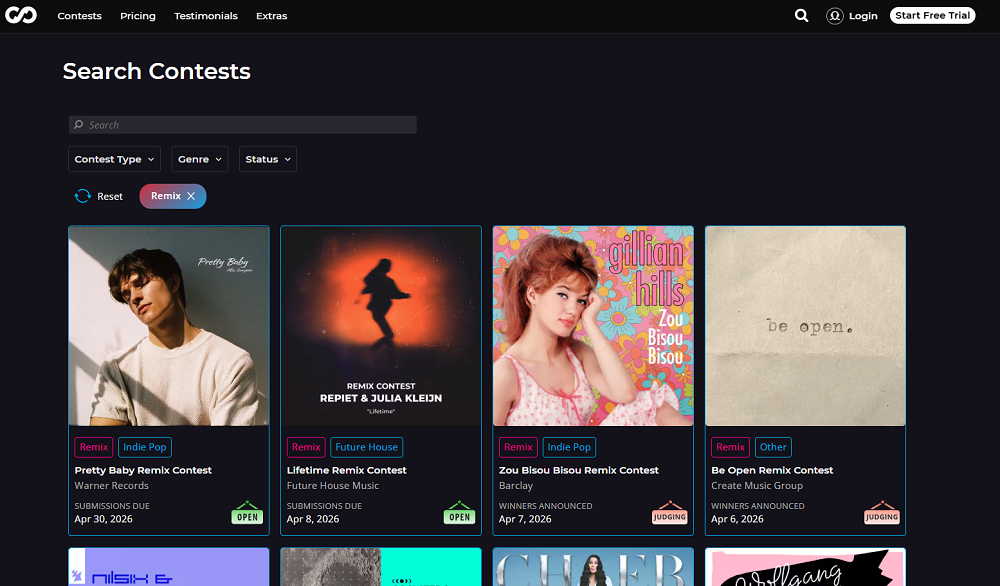Click the Start Free Trial button

coord(932,15)
